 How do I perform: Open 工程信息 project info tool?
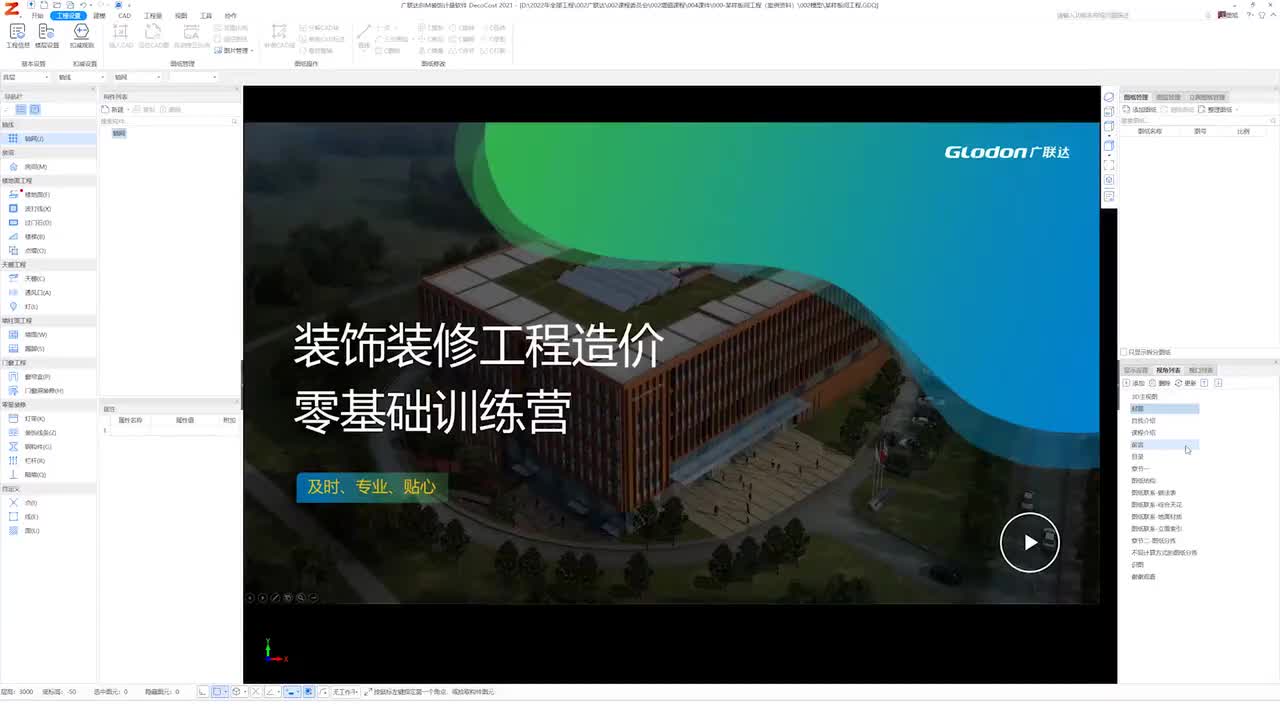pos(17,36)
